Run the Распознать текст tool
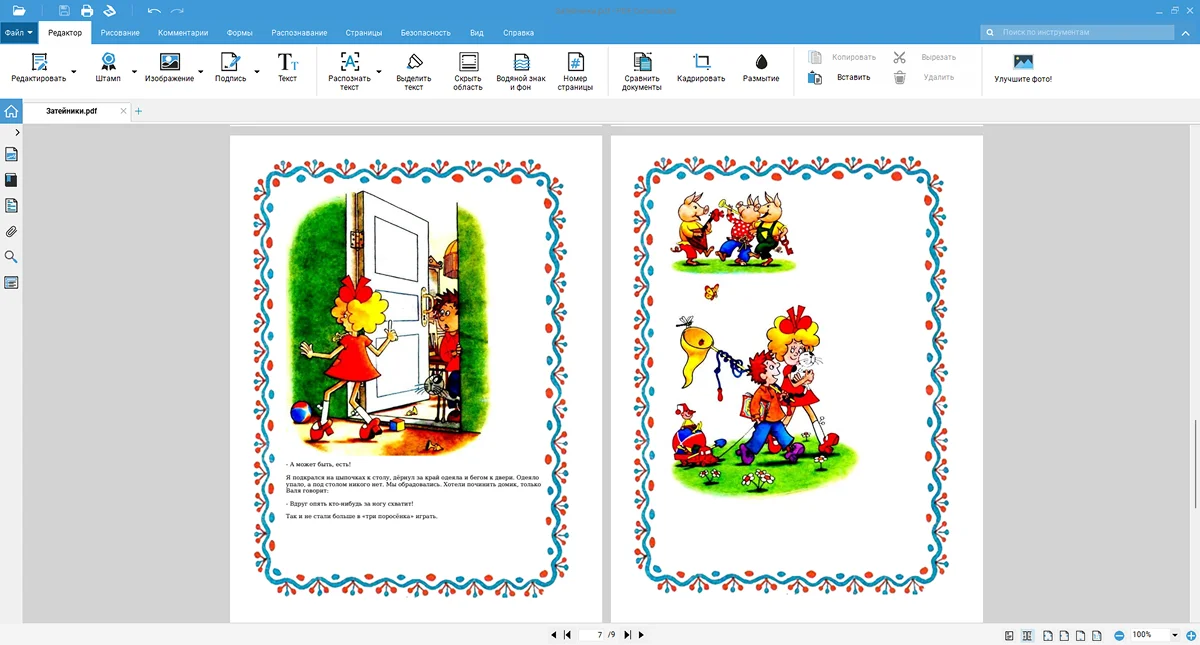1200x645 pixels. coord(349,72)
